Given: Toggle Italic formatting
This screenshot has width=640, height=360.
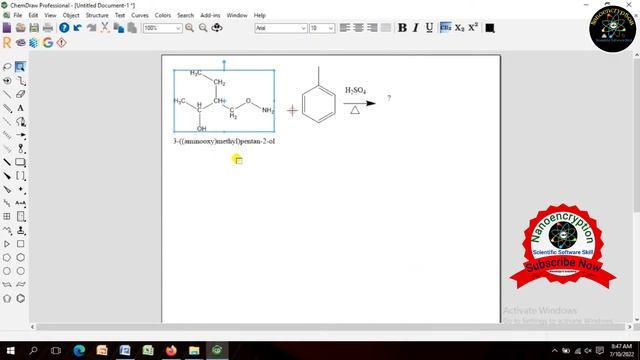Looking at the screenshot, I should [416, 28].
